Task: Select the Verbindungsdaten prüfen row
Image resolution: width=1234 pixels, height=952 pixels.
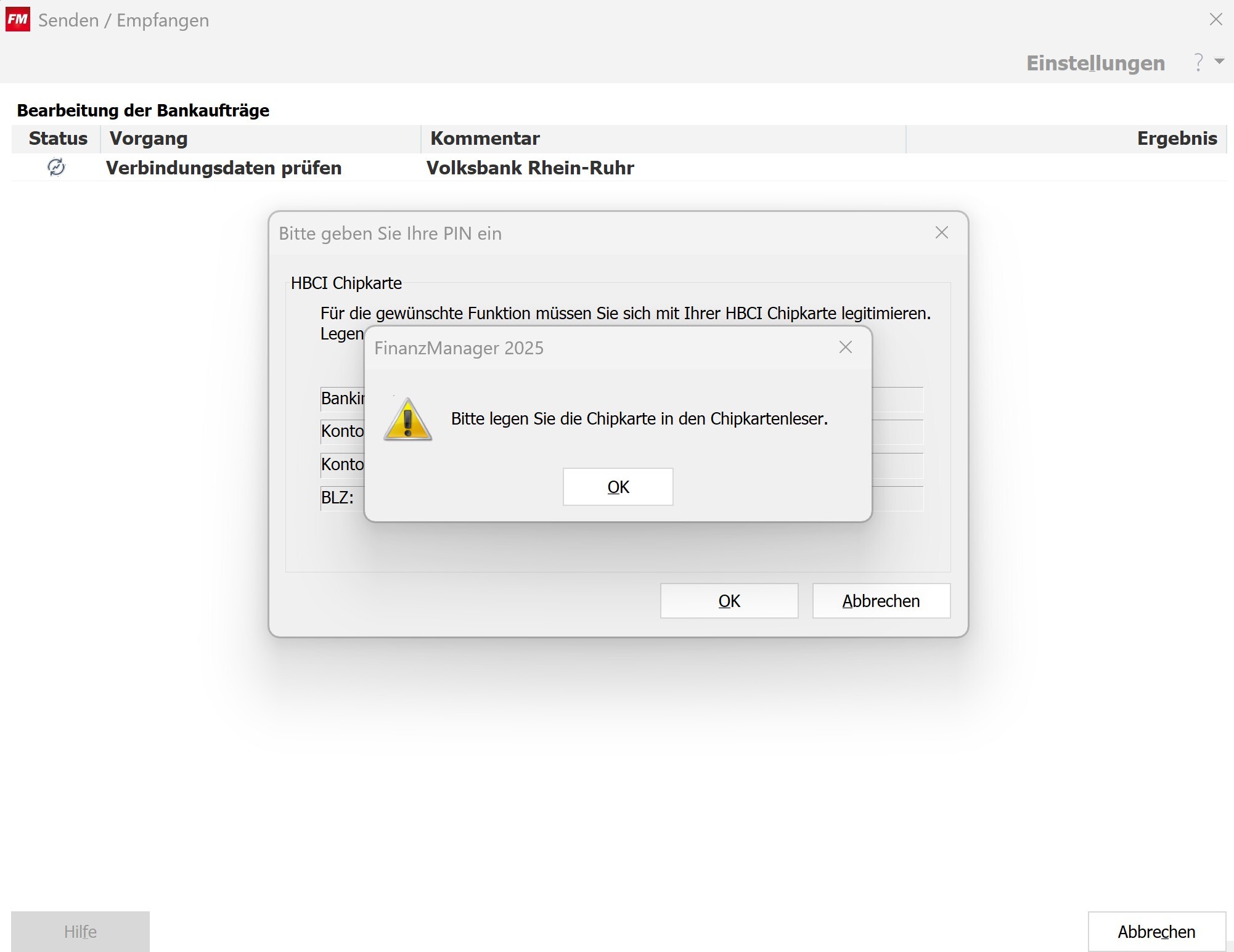Action: pos(223,168)
